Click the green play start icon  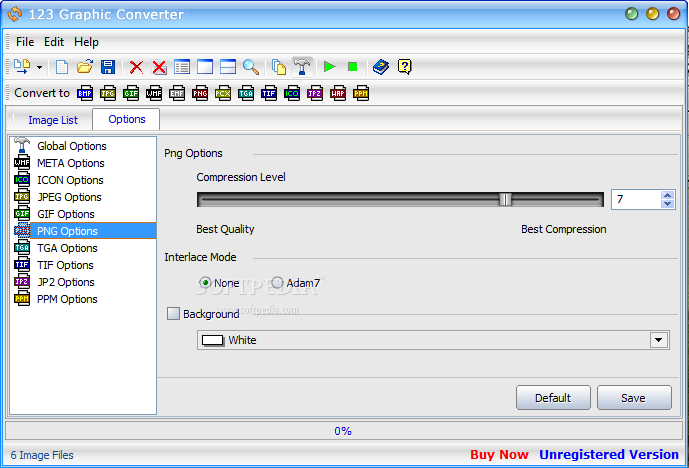click(x=330, y=67)
